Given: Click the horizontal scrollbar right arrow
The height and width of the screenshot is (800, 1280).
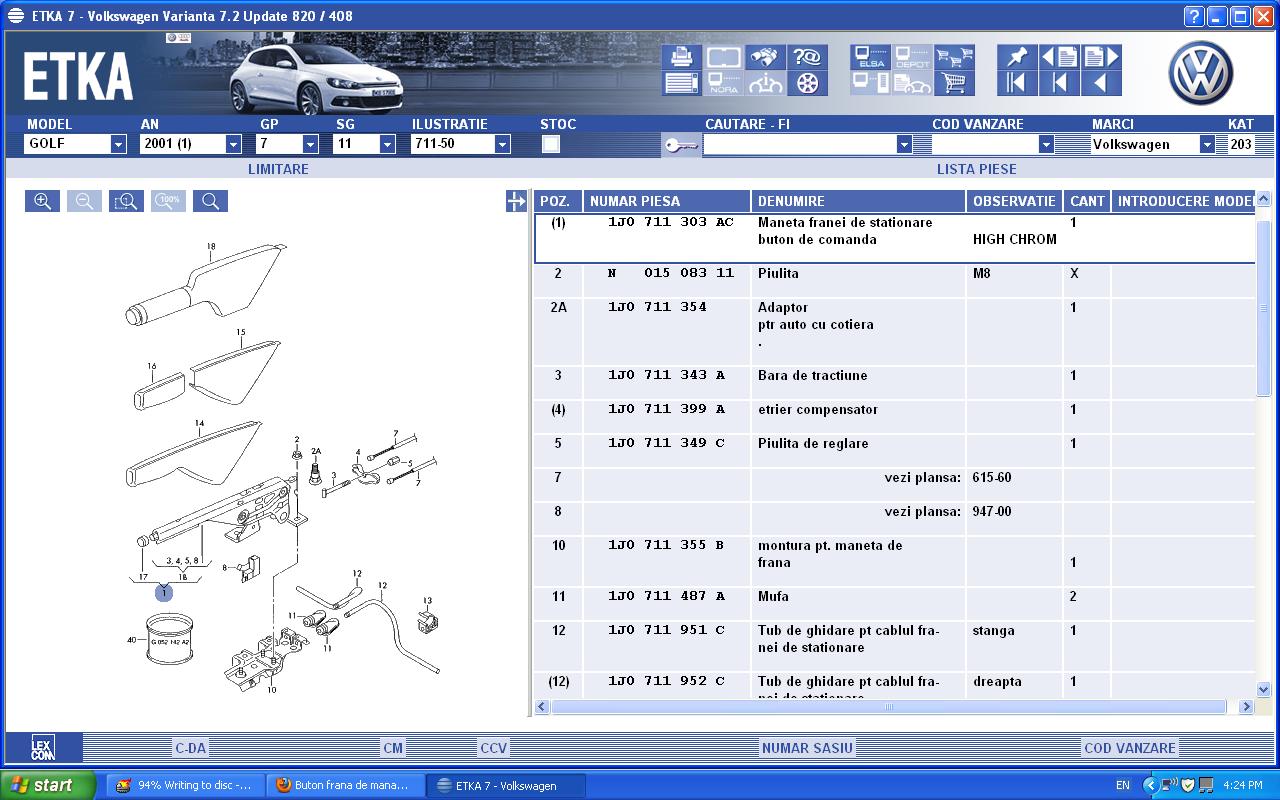Looking at the screenshot, I should point(1246,707).
